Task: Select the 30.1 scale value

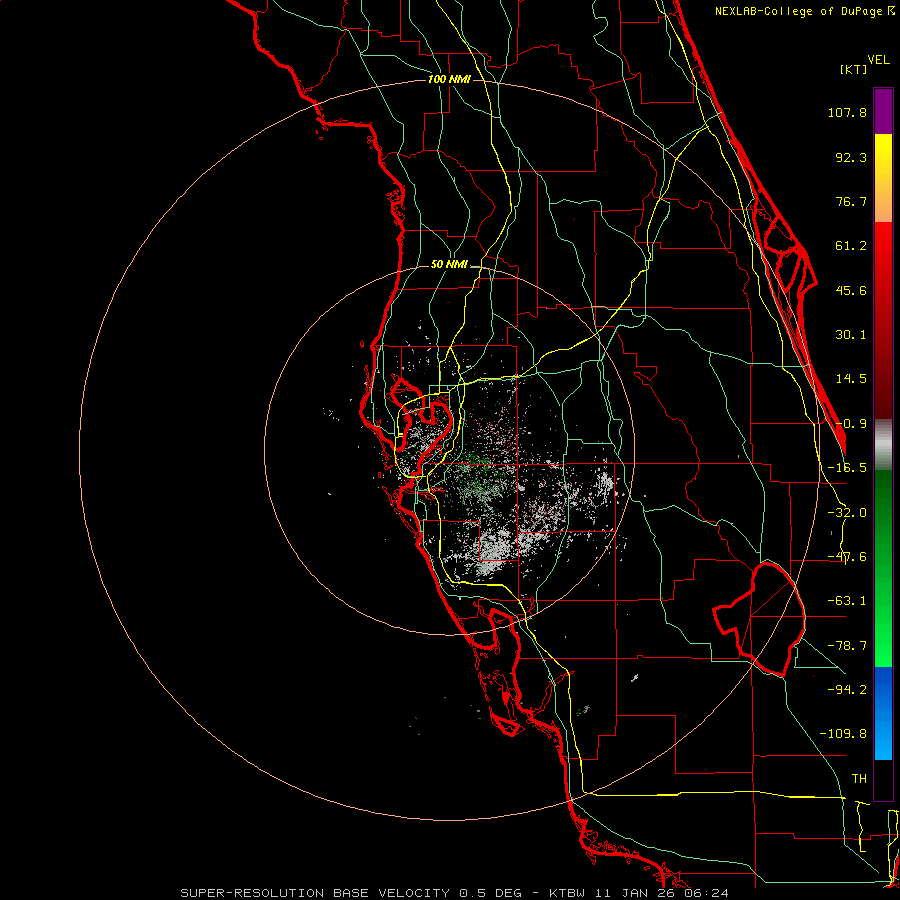Action: tap(851, 335)
